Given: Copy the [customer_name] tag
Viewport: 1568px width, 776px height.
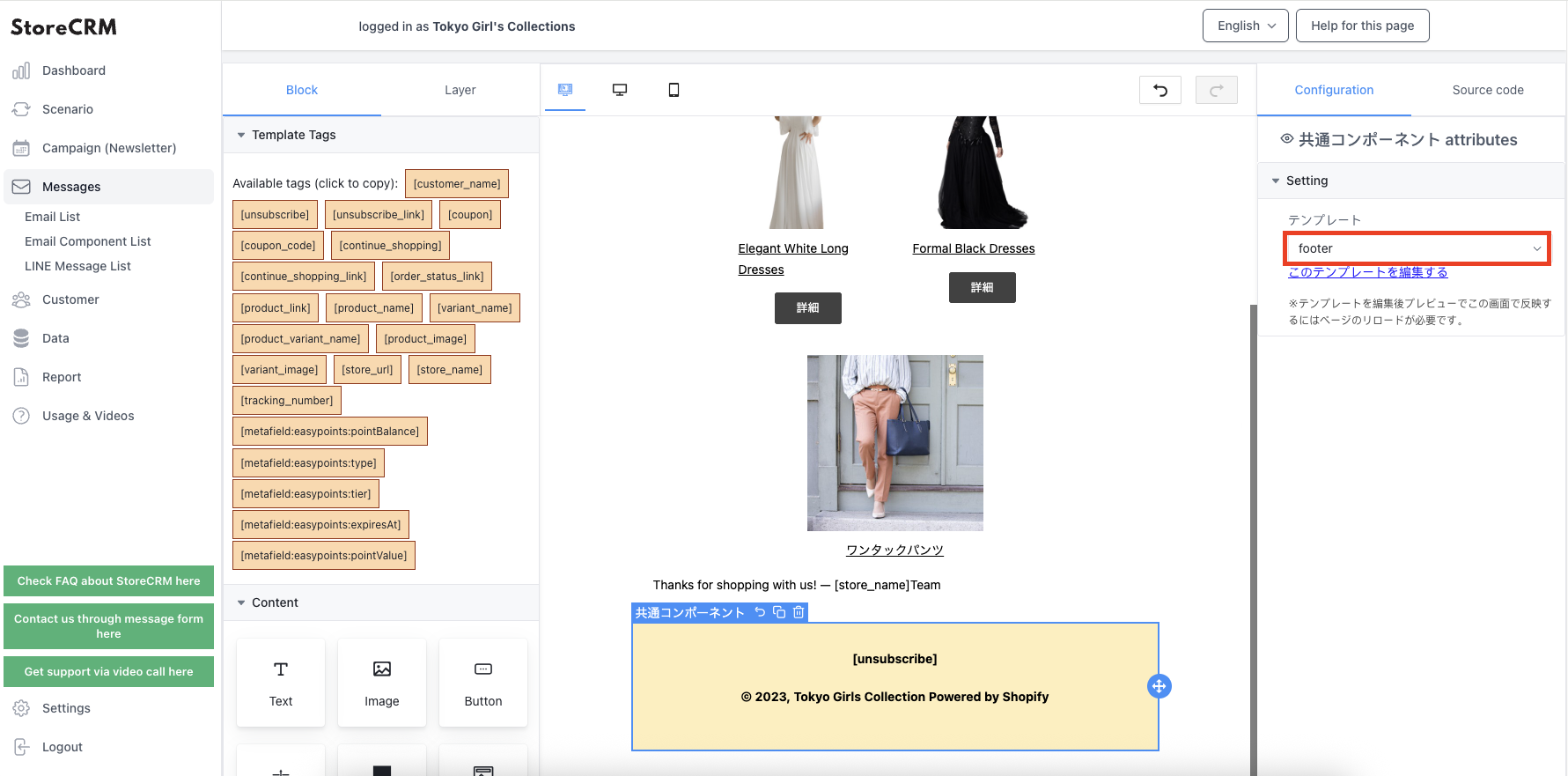Looking at the screenshot, I should [457, 184].
